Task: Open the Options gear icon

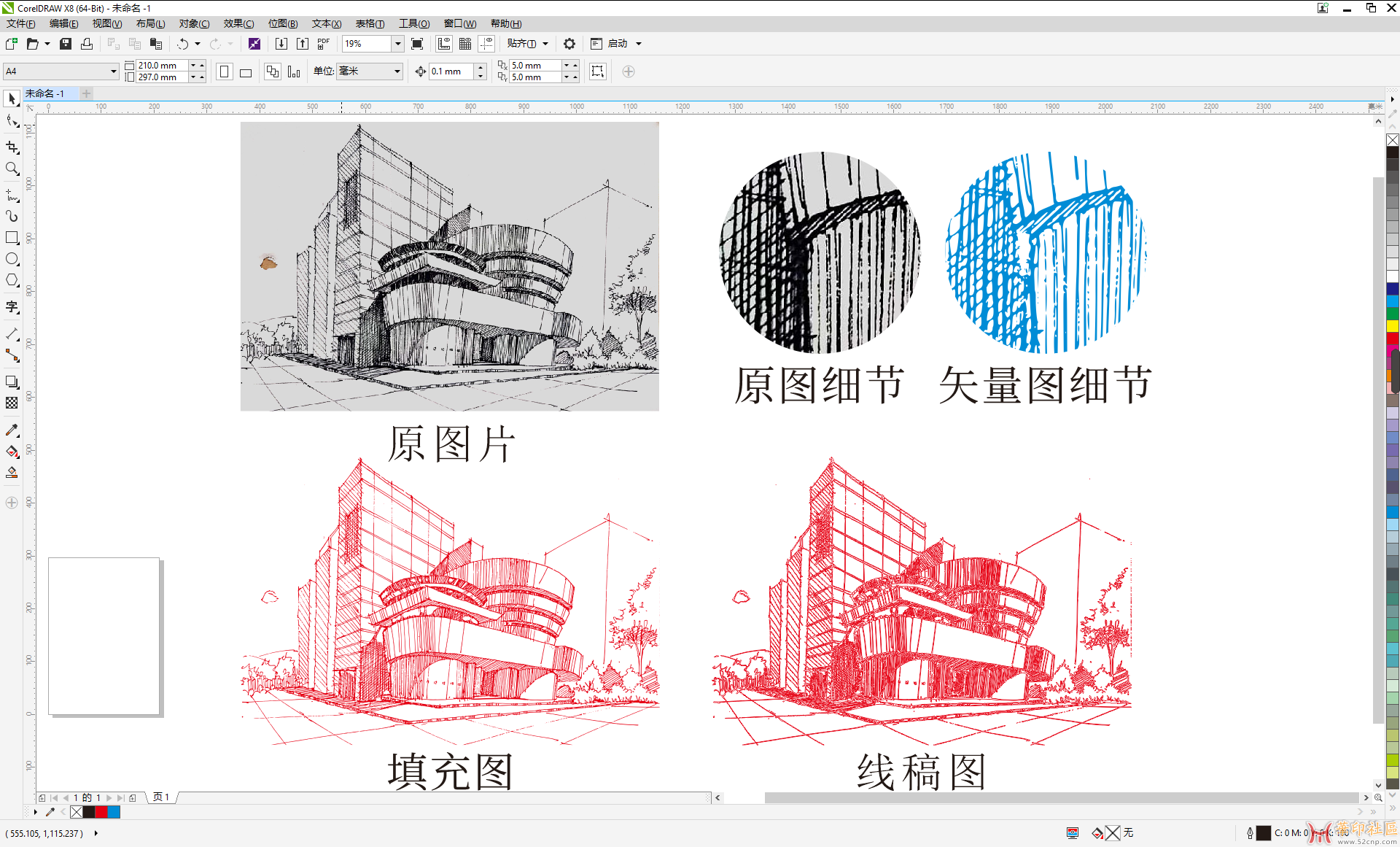Action: point(569,44)
